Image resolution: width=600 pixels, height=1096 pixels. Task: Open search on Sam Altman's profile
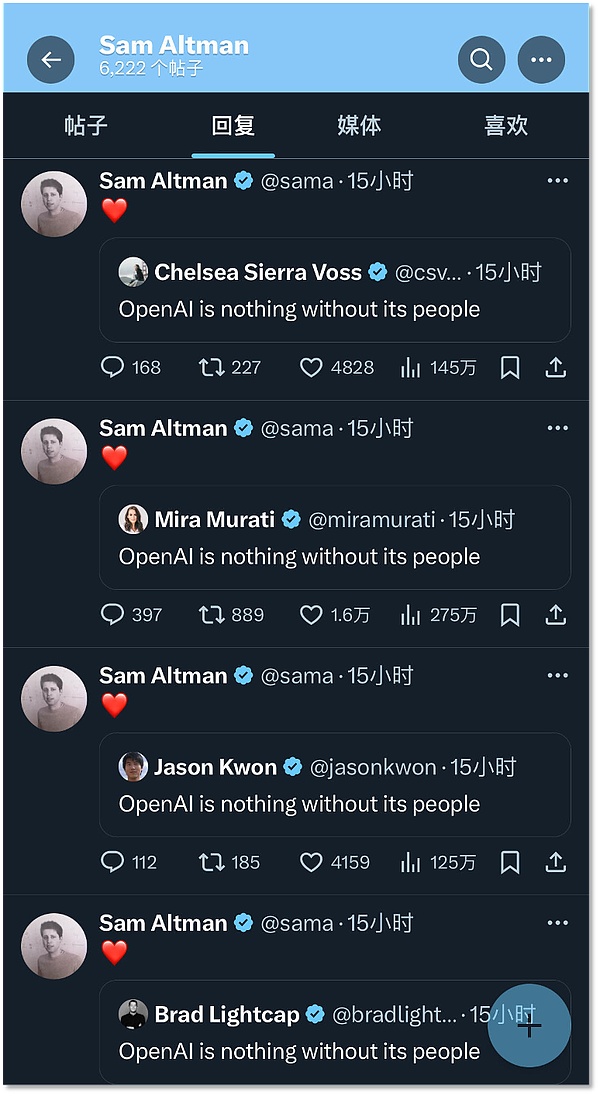[481, 60]
